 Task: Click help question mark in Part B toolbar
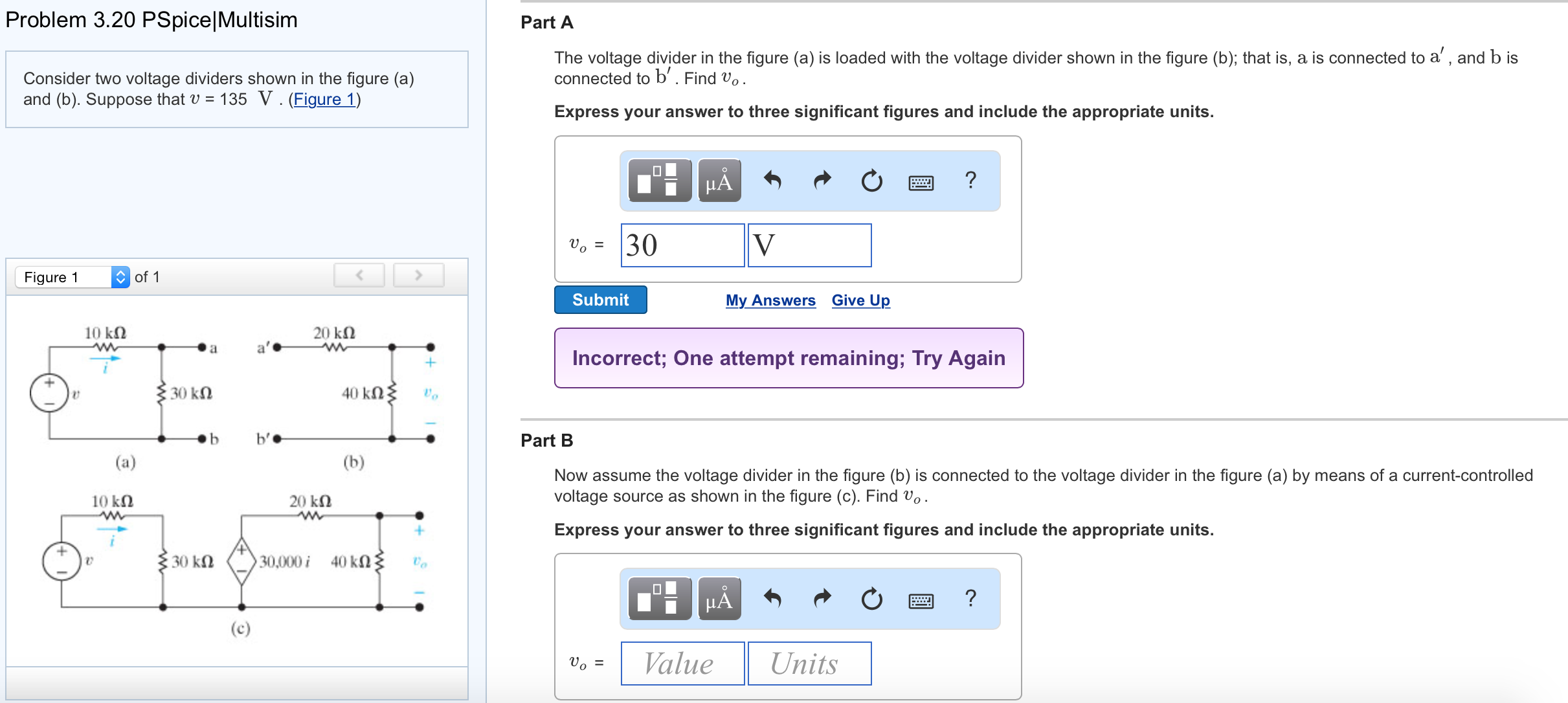click(971, 599)
